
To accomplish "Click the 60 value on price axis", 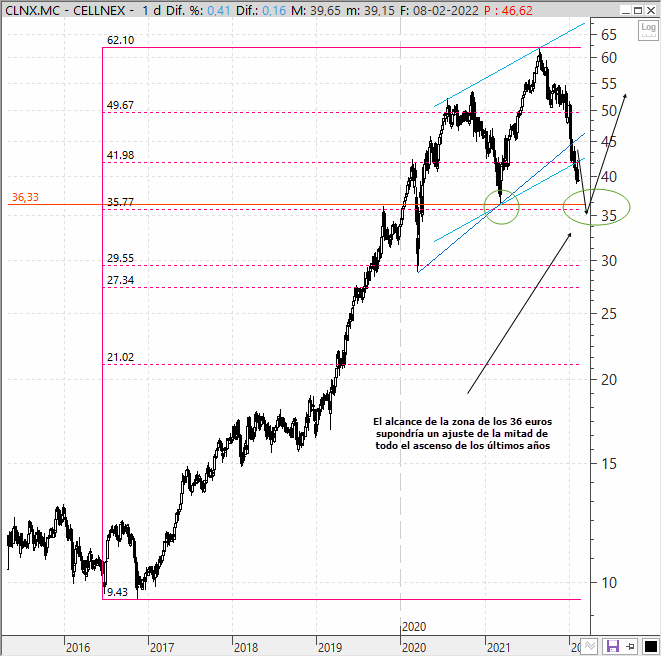I will tap(609, 58).
